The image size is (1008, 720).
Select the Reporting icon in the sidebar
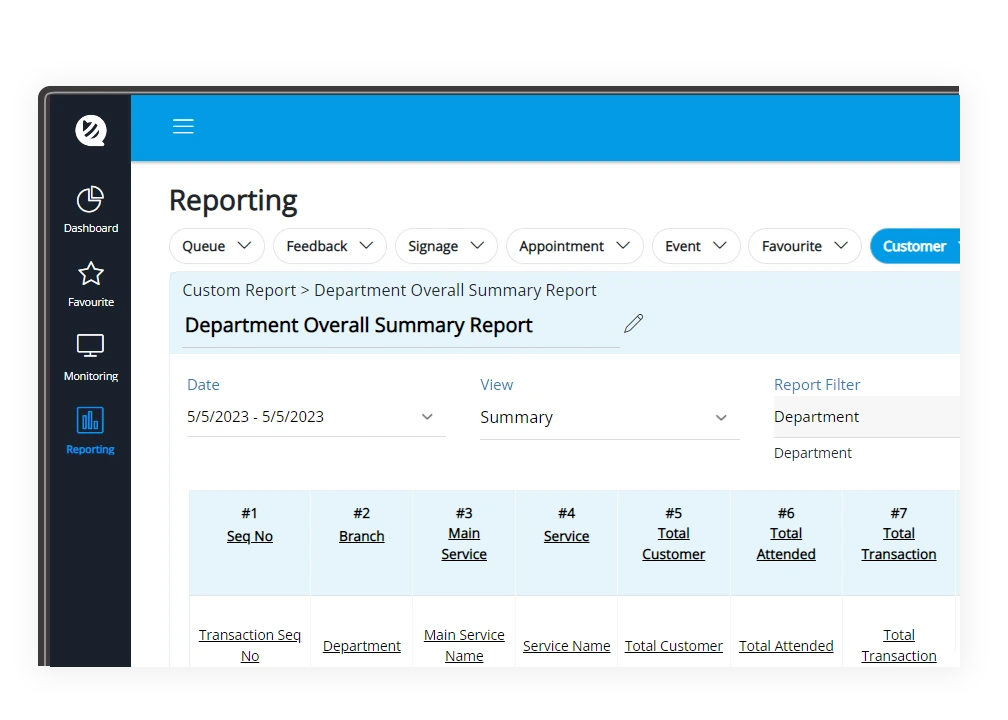click(90, 428)
